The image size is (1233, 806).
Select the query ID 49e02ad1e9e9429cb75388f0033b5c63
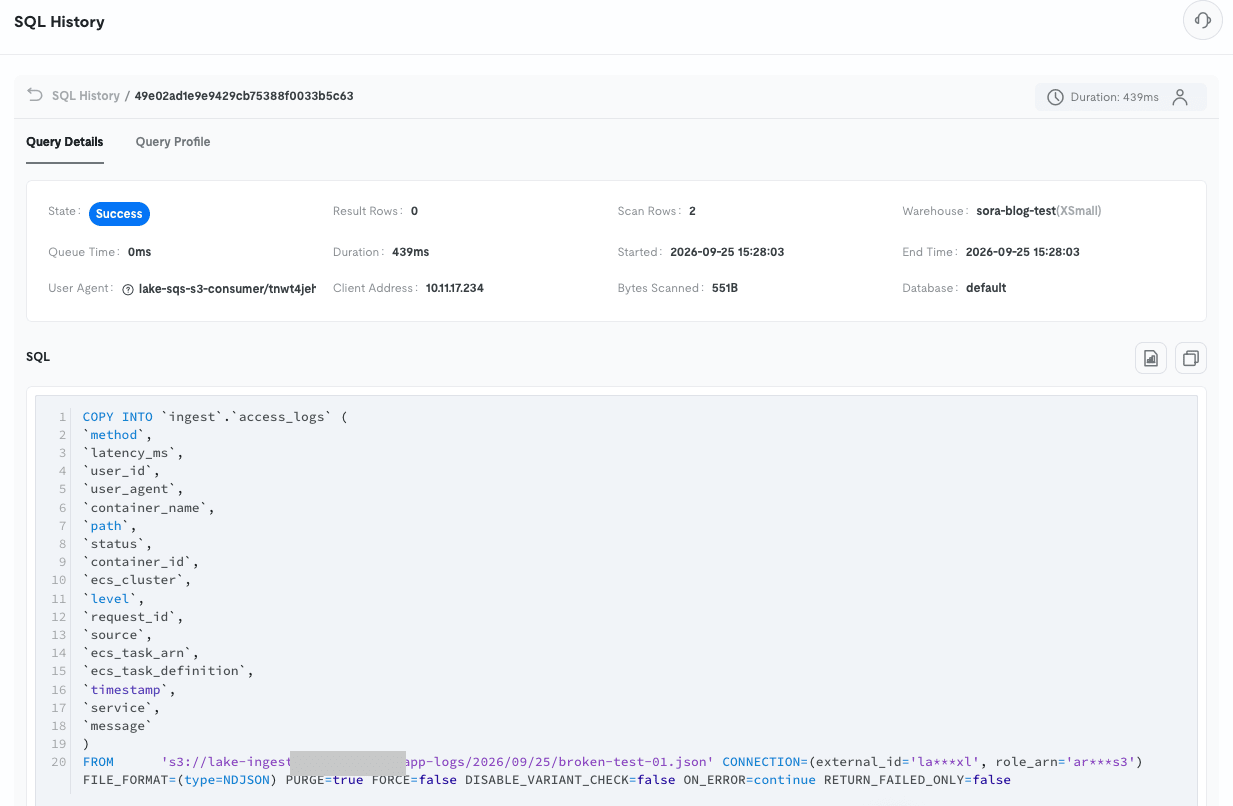tap(244, 96)
